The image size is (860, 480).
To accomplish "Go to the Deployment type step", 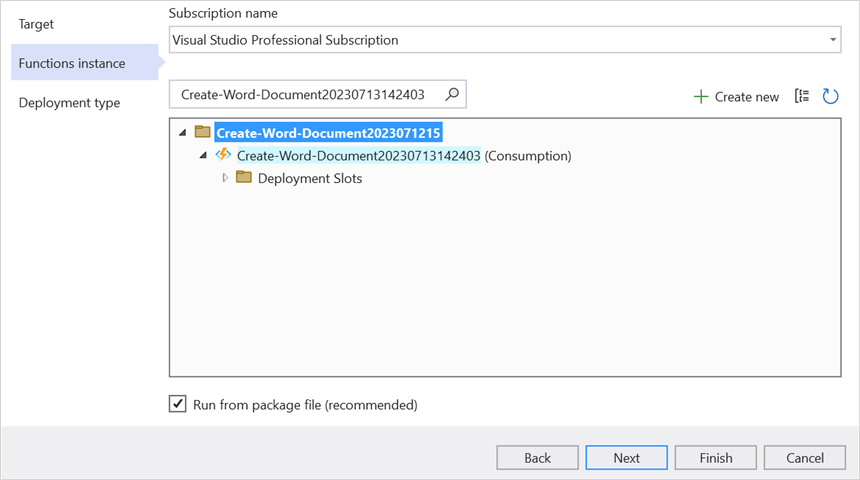I will point(69,103).
